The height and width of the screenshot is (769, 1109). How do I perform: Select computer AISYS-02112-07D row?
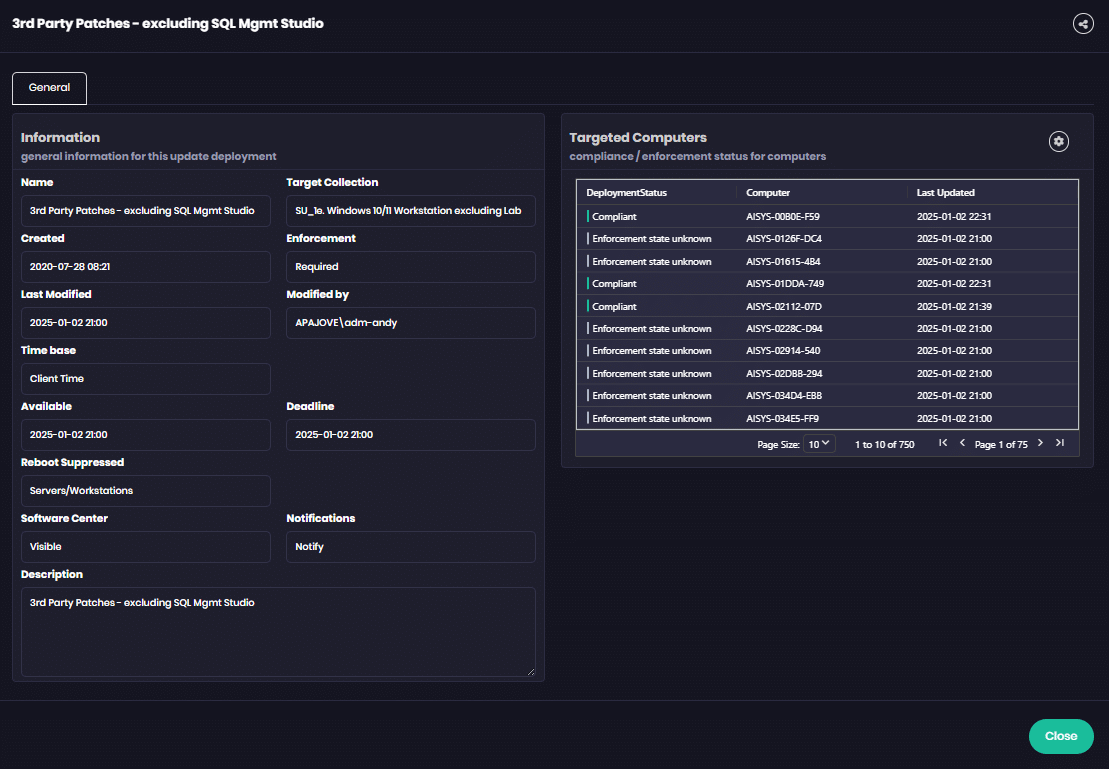click(783, 306)
